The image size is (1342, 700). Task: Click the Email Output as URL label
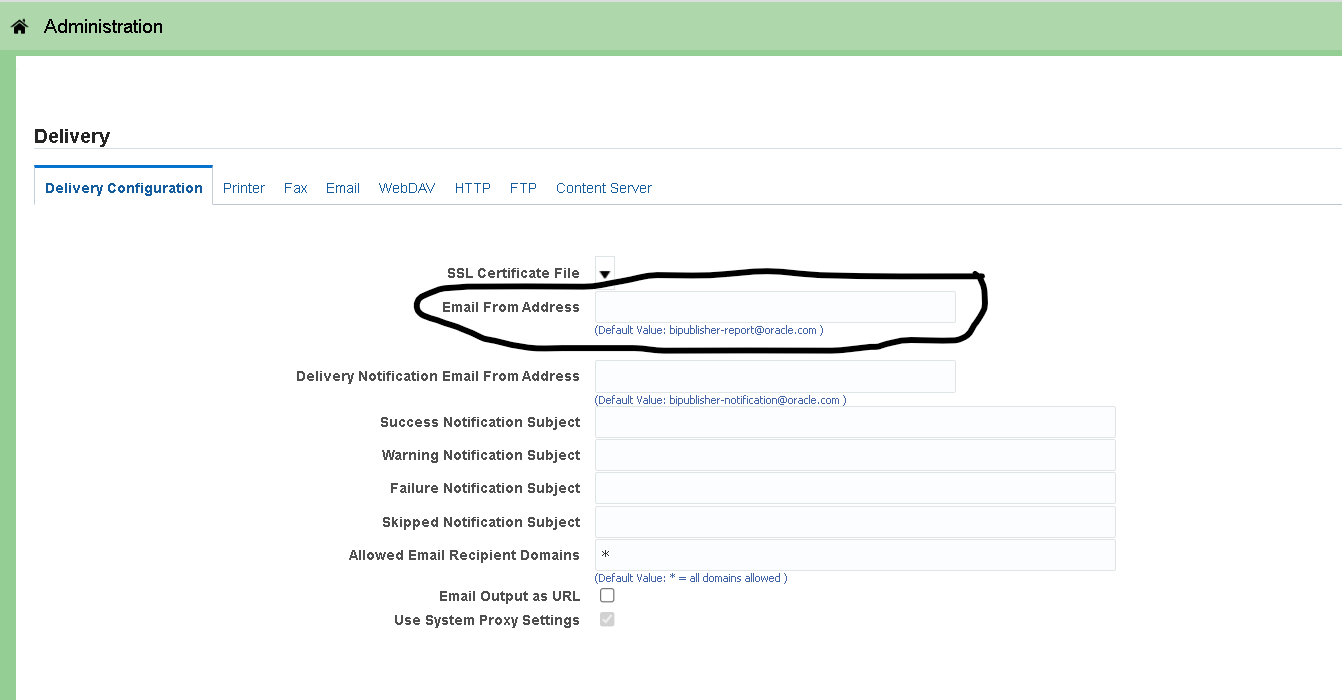point(509,596)
